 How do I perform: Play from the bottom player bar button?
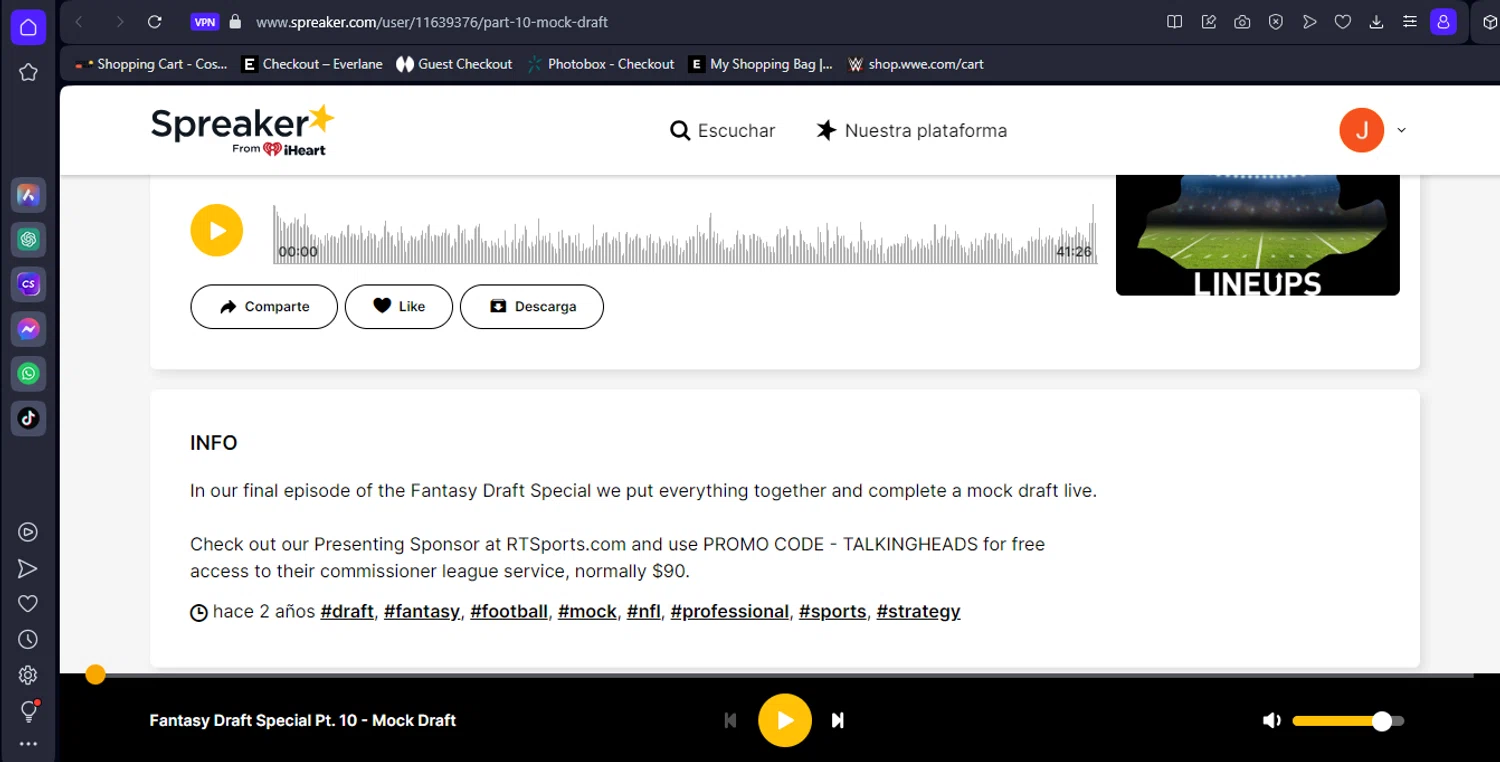pyautogui.click(x=785, y=720)
